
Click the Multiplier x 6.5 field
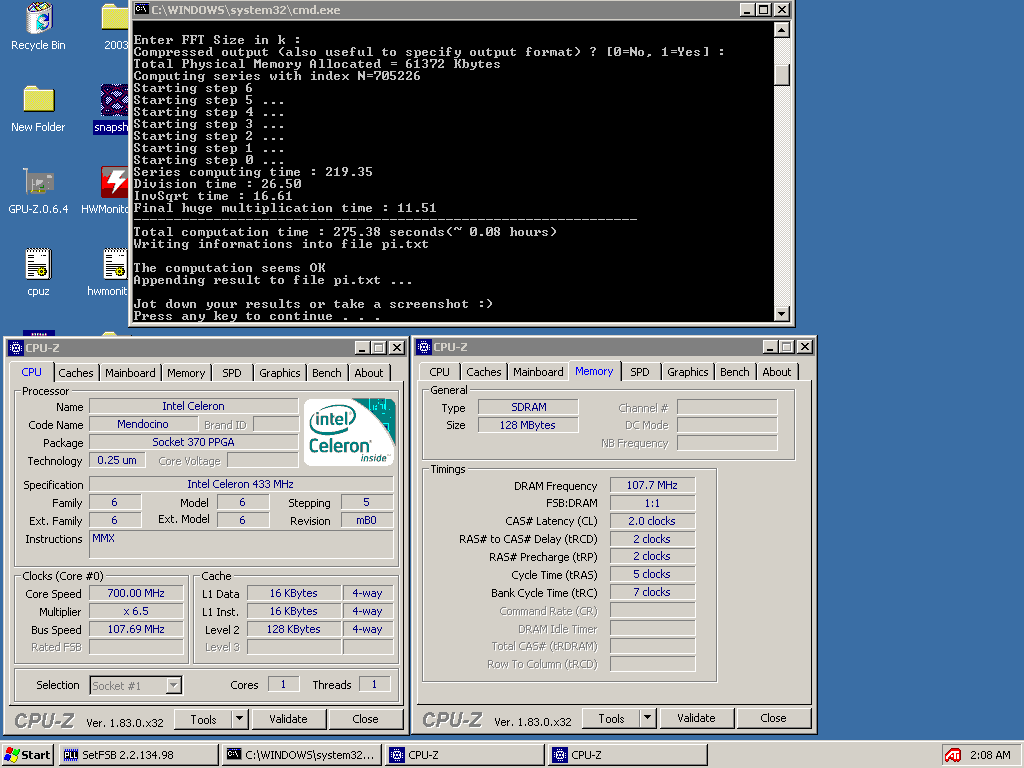pos(136,611)
